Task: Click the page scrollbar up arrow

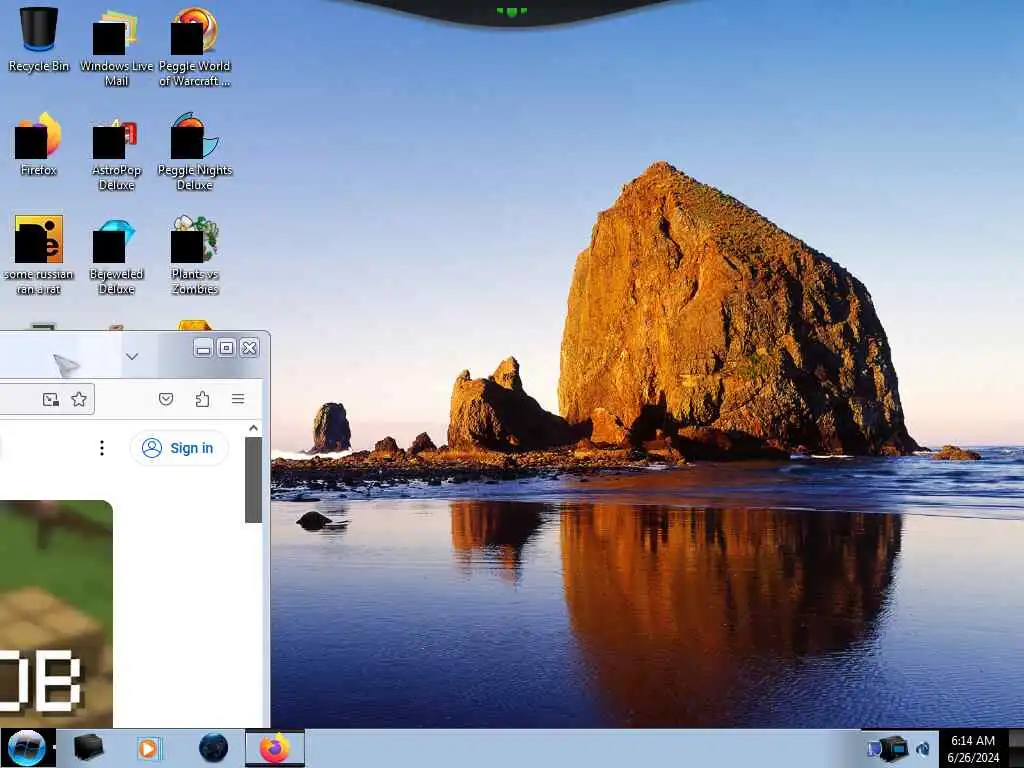Action: coord(253,428)
